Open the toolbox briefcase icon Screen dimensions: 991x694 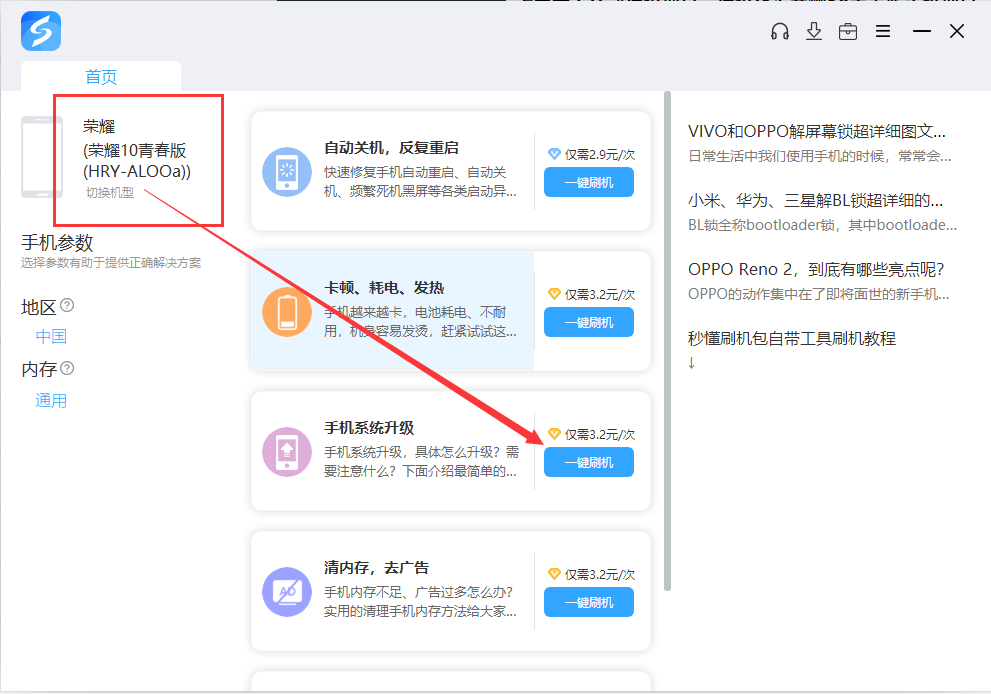[x=848, y=31]
